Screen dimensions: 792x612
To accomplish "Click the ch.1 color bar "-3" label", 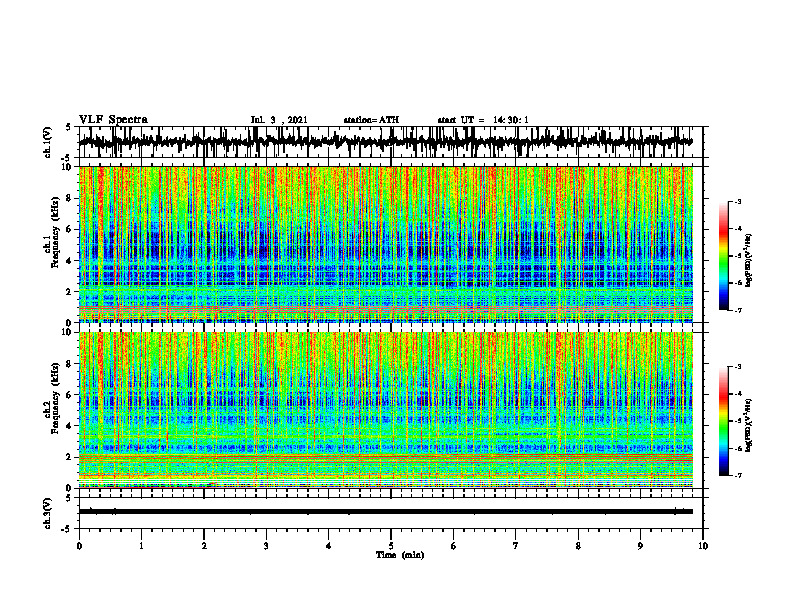I will [x=737, y=202].
